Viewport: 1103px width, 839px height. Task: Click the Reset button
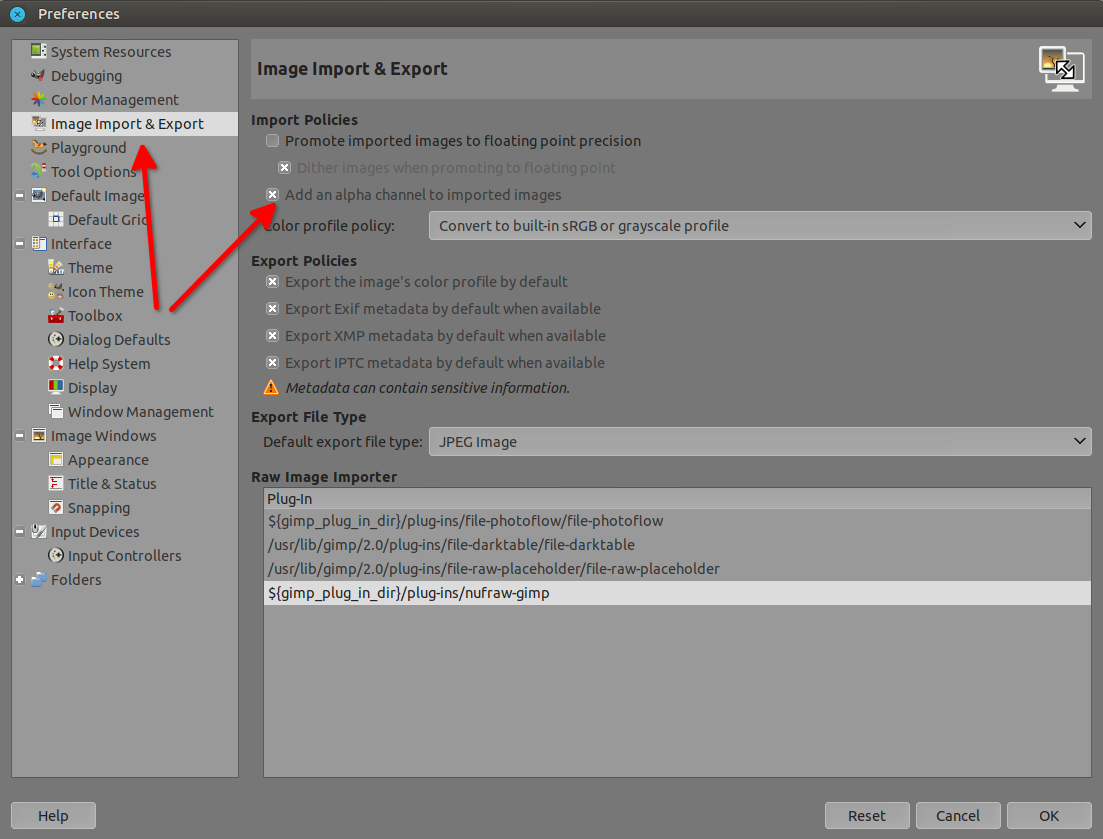pyautogui.click(x=867, y=816)
